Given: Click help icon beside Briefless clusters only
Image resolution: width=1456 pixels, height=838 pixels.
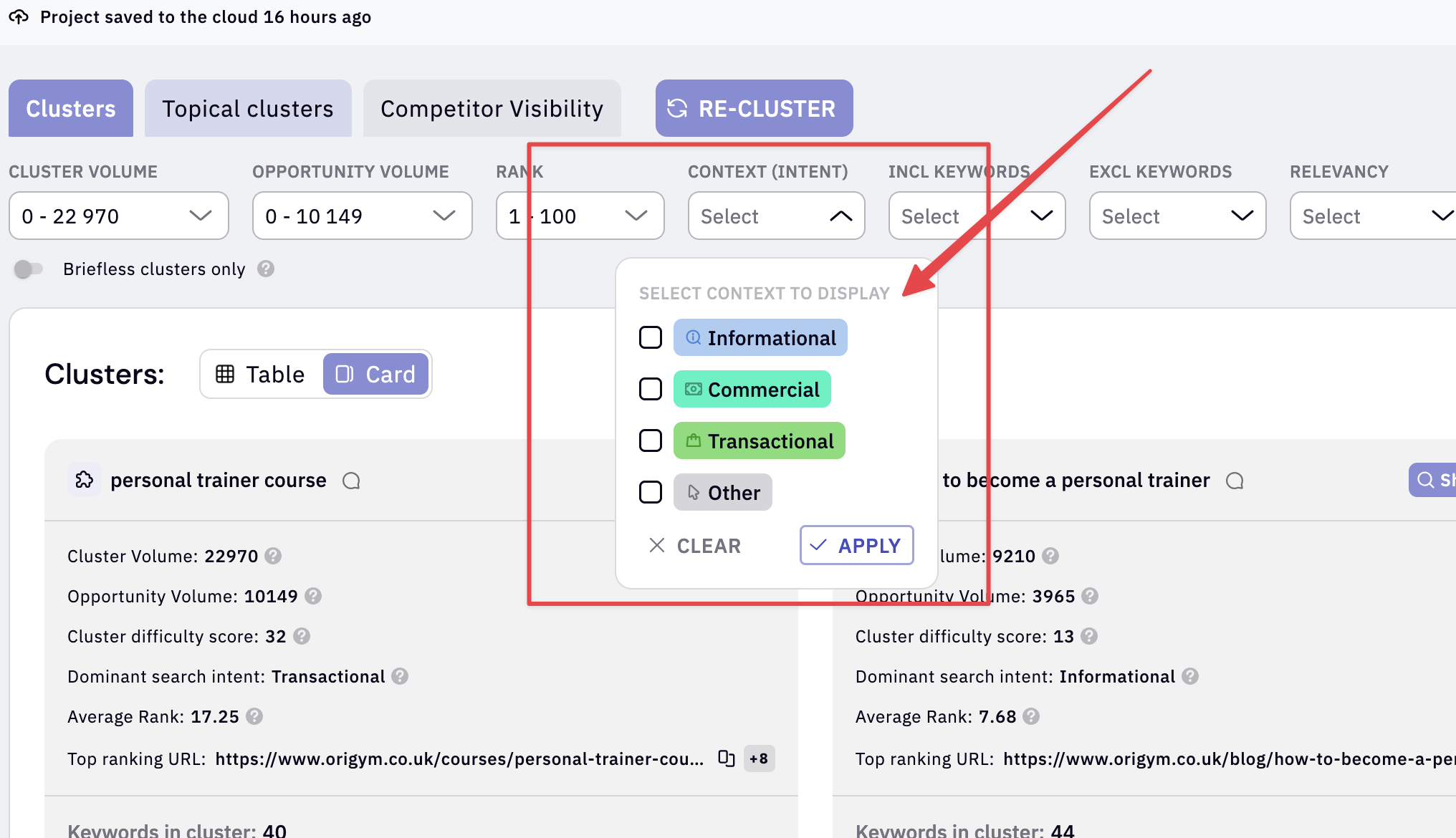Looking at the screenshot, I should click(266, 269).
